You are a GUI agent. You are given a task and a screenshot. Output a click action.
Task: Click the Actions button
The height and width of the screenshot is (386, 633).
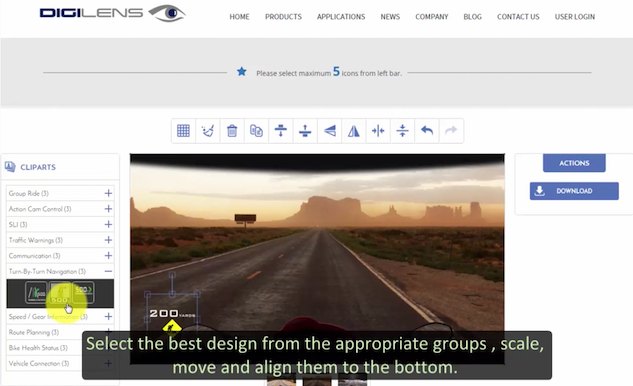[x=574, y=163]
